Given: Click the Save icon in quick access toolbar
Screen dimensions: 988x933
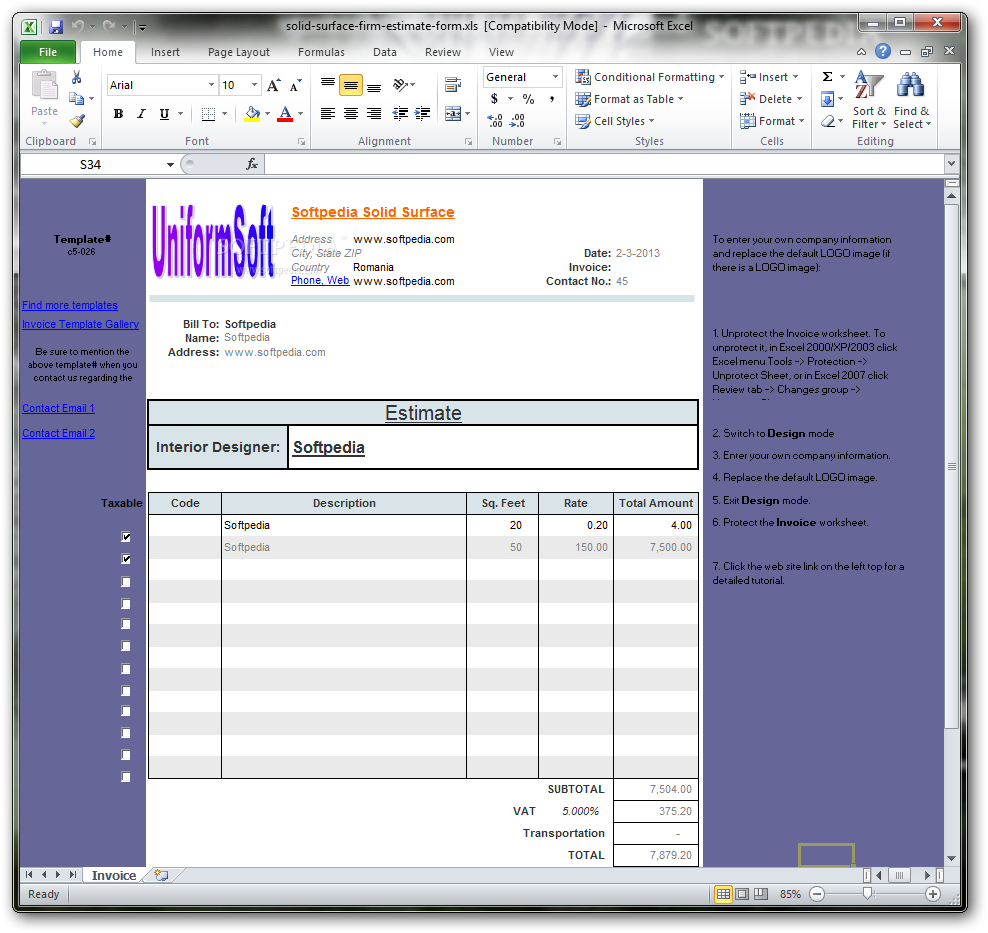Looking at the screenshot, I should (x=56, y=27).
